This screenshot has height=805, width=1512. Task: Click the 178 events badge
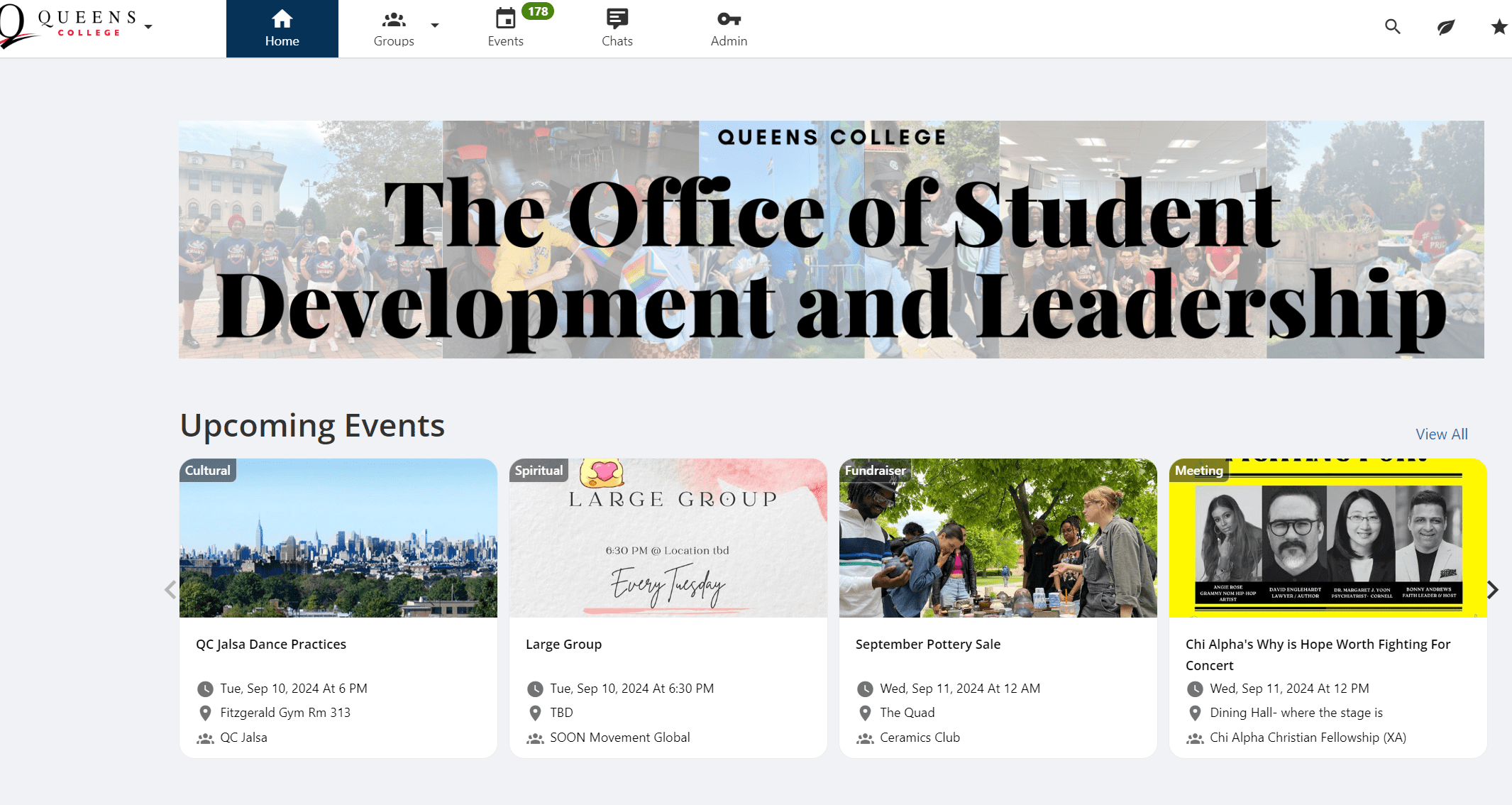538,11
